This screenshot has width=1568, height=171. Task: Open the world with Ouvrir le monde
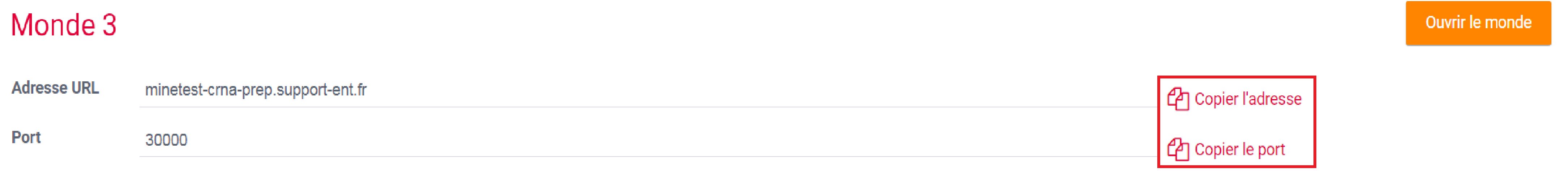point(1478,23)
